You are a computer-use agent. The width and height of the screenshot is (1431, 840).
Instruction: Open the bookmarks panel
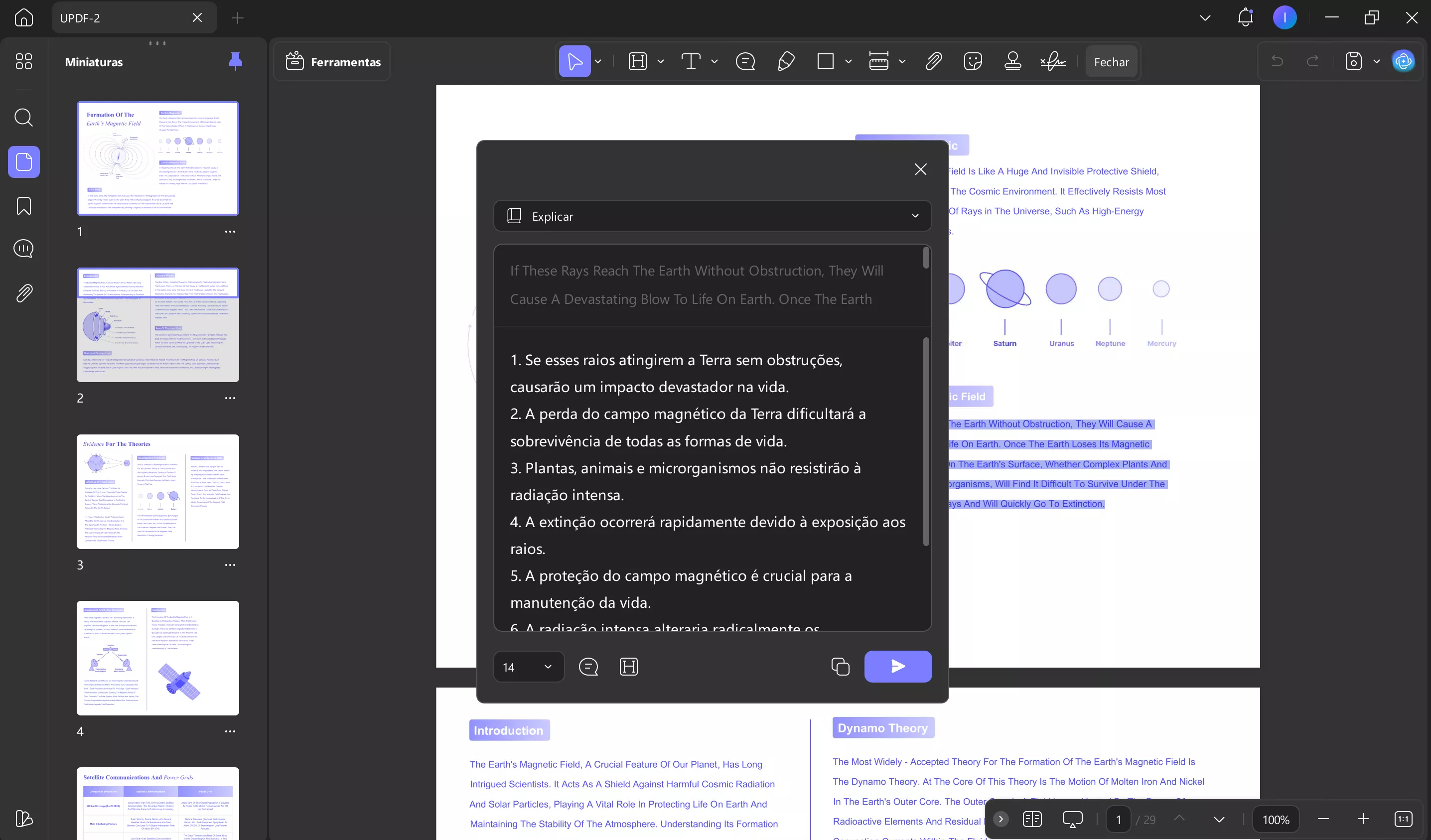(x=23, y=206)
